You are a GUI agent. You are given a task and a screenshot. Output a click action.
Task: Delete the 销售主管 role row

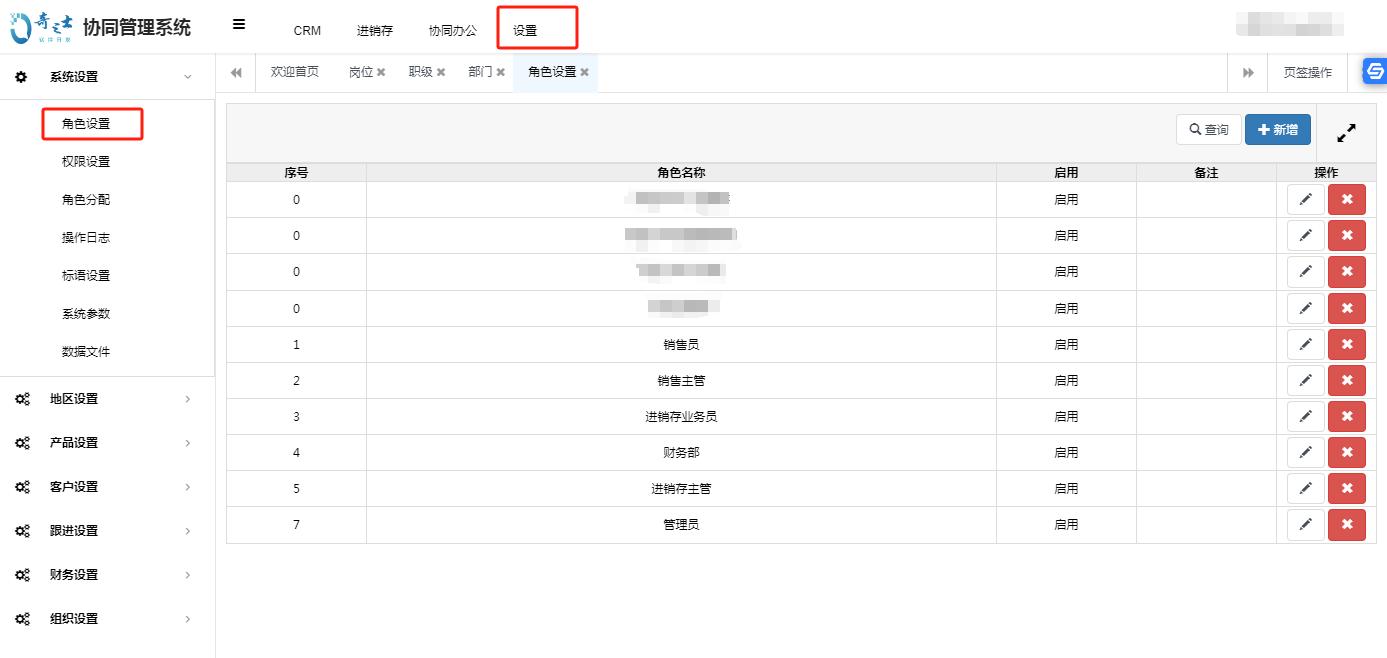click(x=1346, y=380)
